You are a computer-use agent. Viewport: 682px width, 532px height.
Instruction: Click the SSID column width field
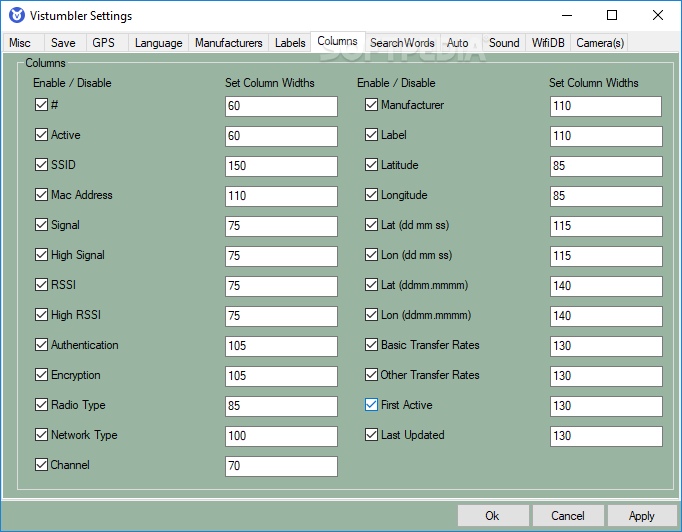point(281,166)
